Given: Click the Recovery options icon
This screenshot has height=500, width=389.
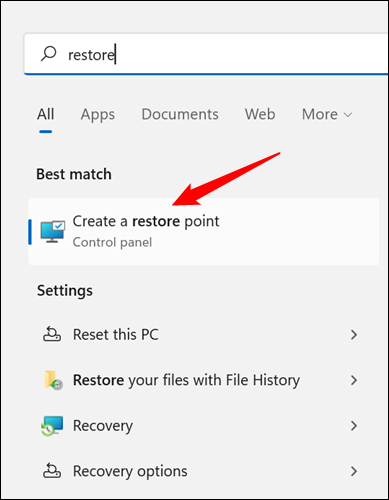Looking at the screenshot, I should 52,471.
